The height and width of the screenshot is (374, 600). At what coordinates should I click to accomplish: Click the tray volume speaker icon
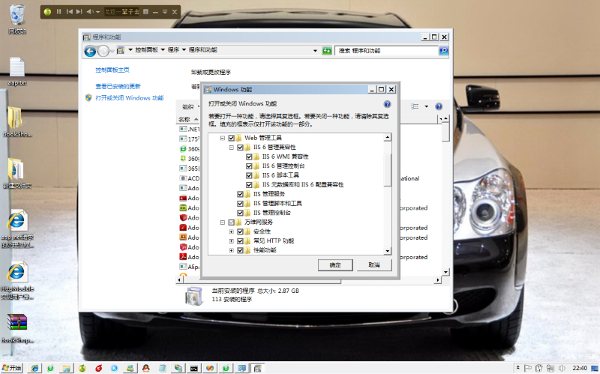(x=562, y=368)
